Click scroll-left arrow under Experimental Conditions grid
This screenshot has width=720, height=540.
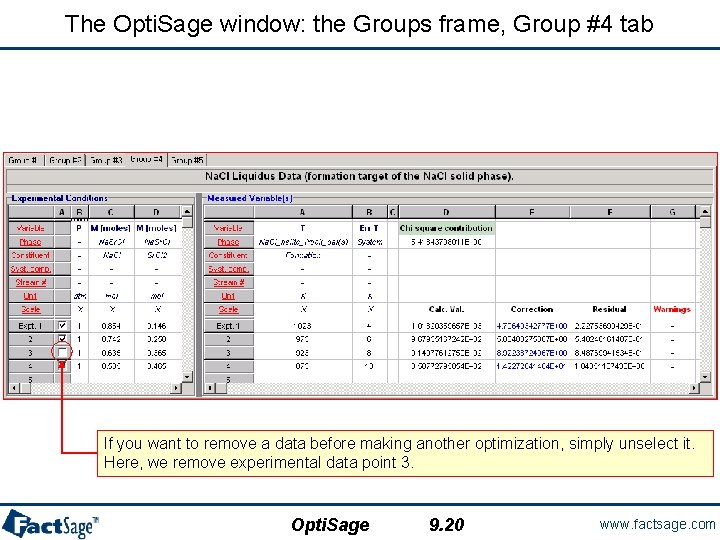pos(14,388)
